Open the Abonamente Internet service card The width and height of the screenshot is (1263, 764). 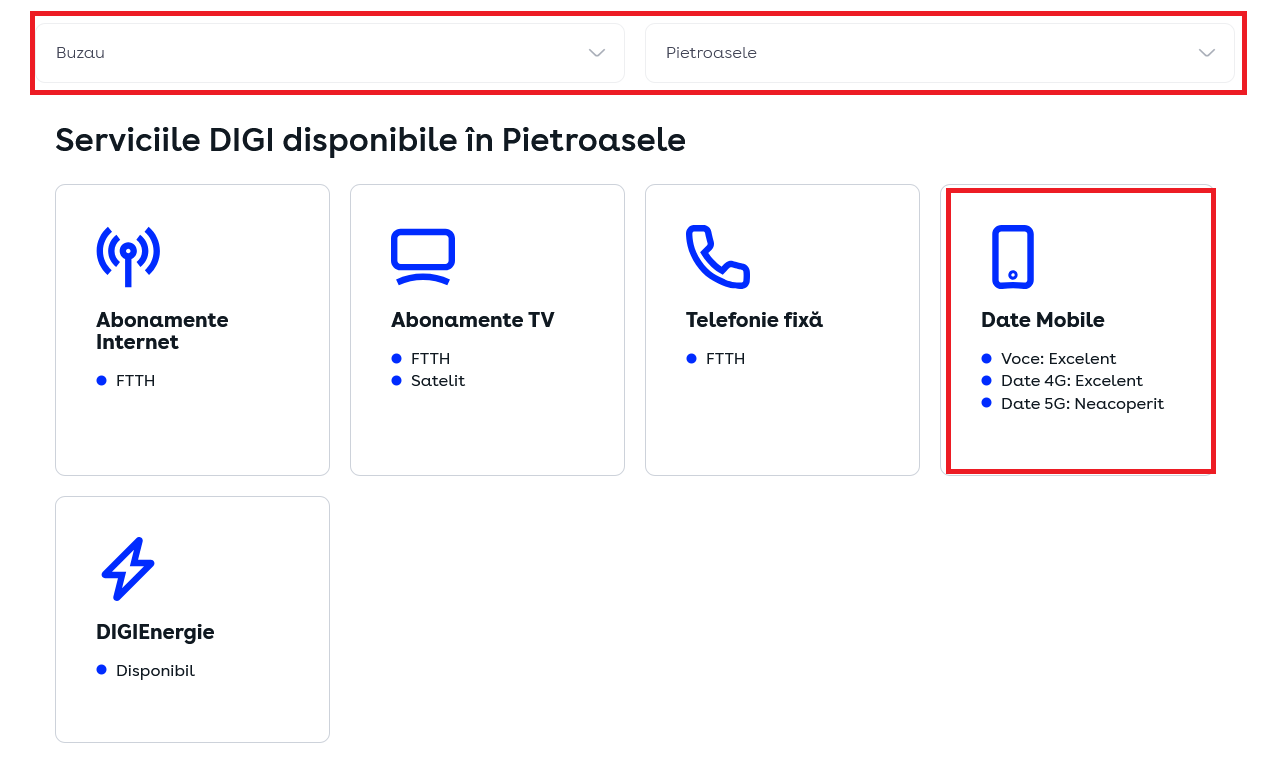click(x=192, y=329)
